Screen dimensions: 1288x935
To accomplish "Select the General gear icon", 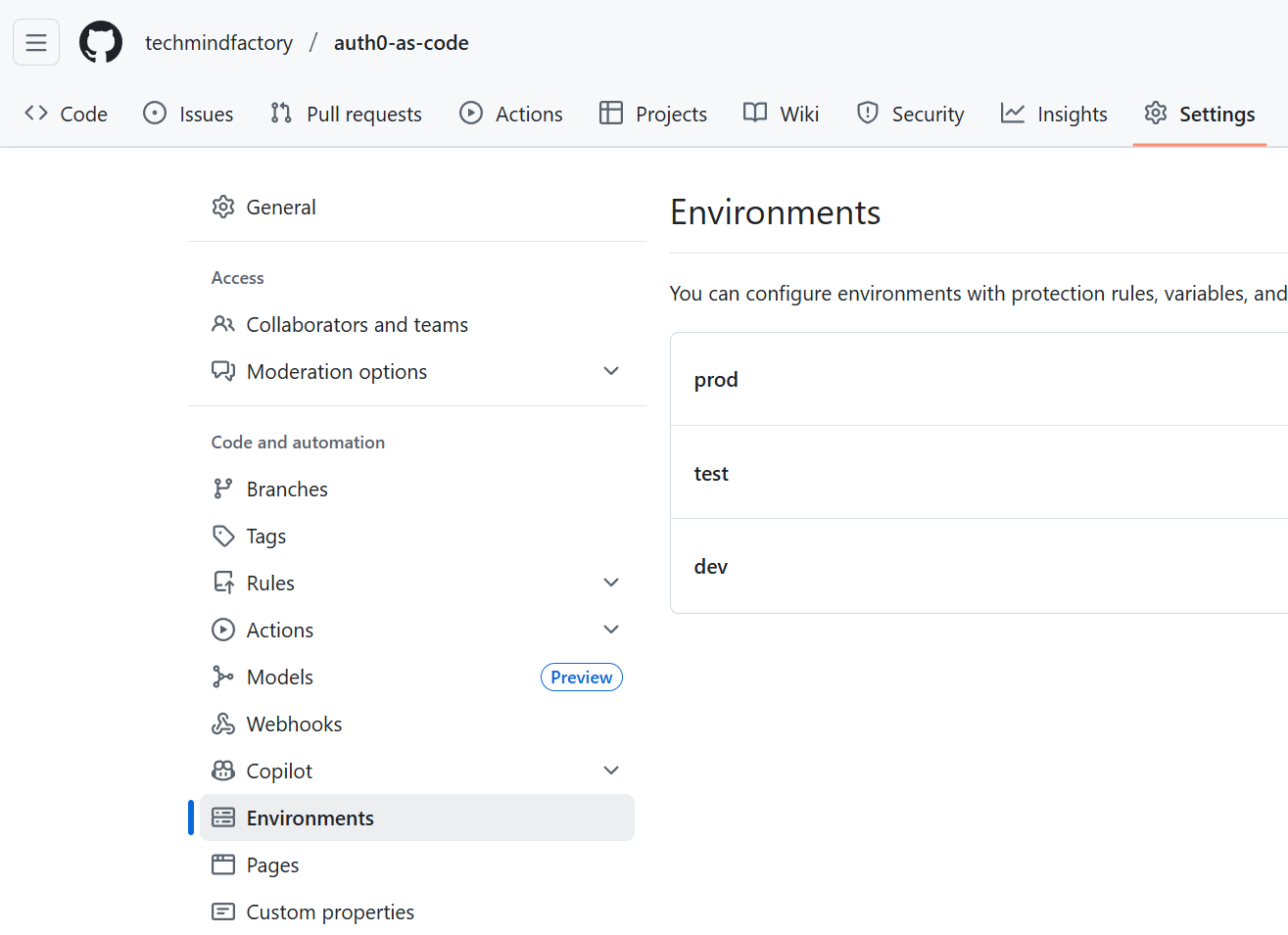I will pyautogui.click(x=223, y=207).
